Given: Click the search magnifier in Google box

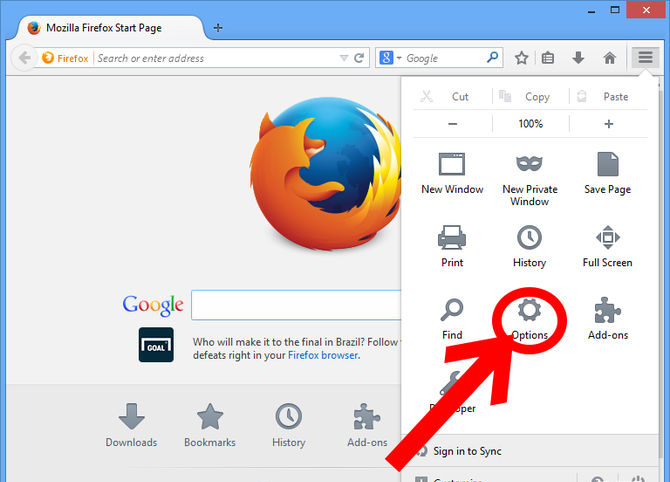Looking at the screenshot, I should pyautogui.click(x=492, y=57).
